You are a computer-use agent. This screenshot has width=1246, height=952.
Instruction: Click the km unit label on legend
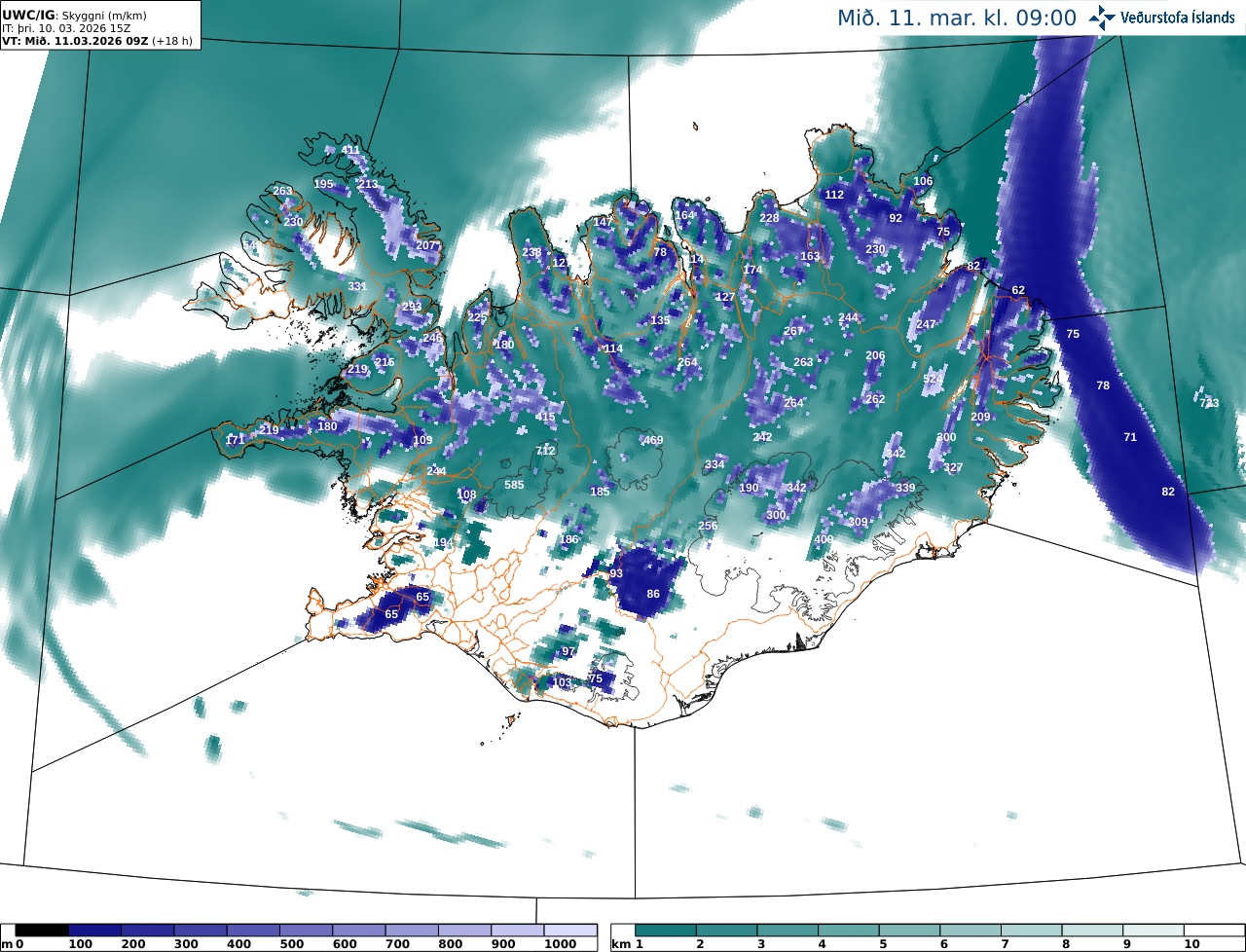pyautogui.click(x=622, y=944)
